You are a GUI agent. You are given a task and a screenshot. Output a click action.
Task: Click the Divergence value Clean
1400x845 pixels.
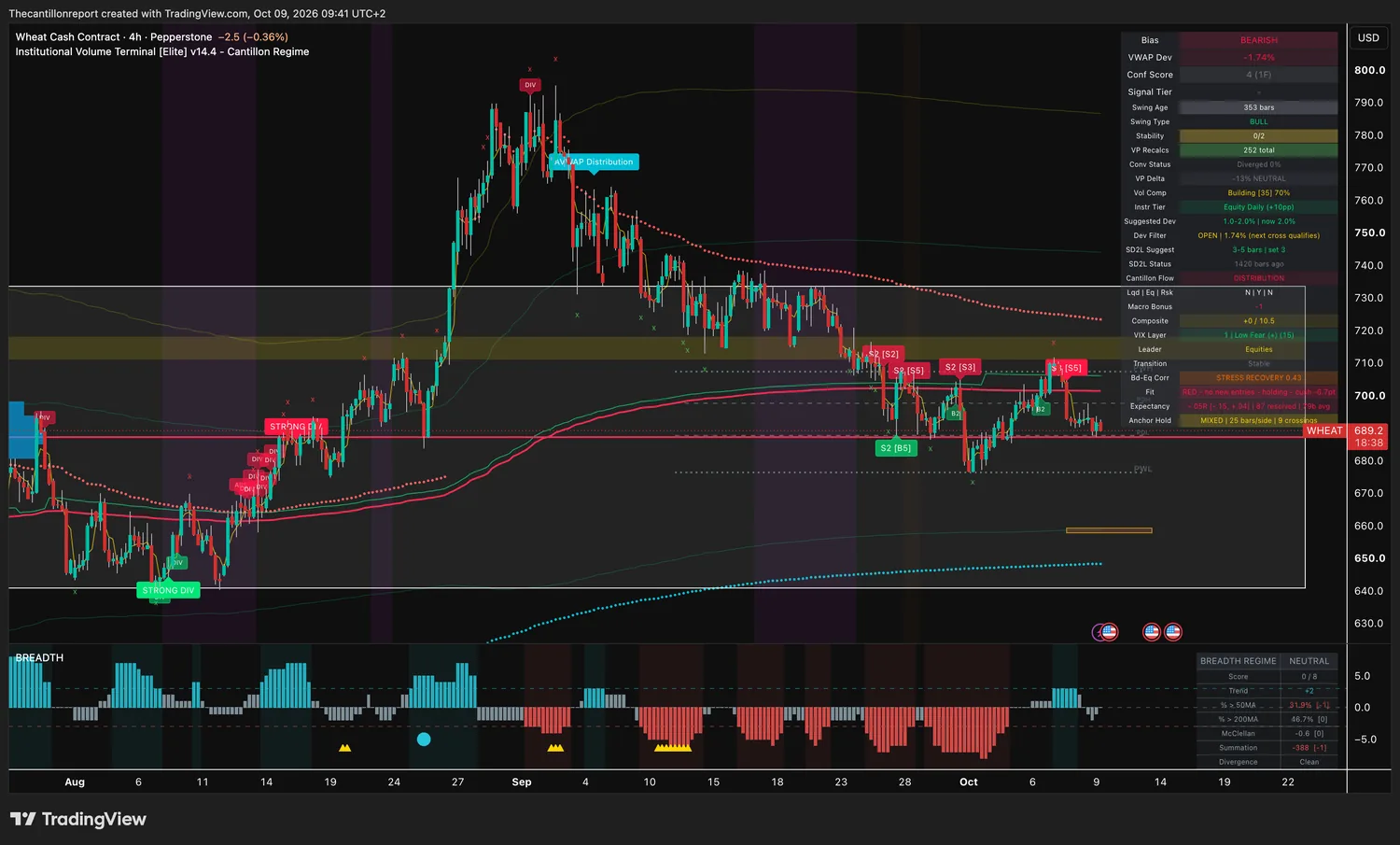tap(1309, 762)
